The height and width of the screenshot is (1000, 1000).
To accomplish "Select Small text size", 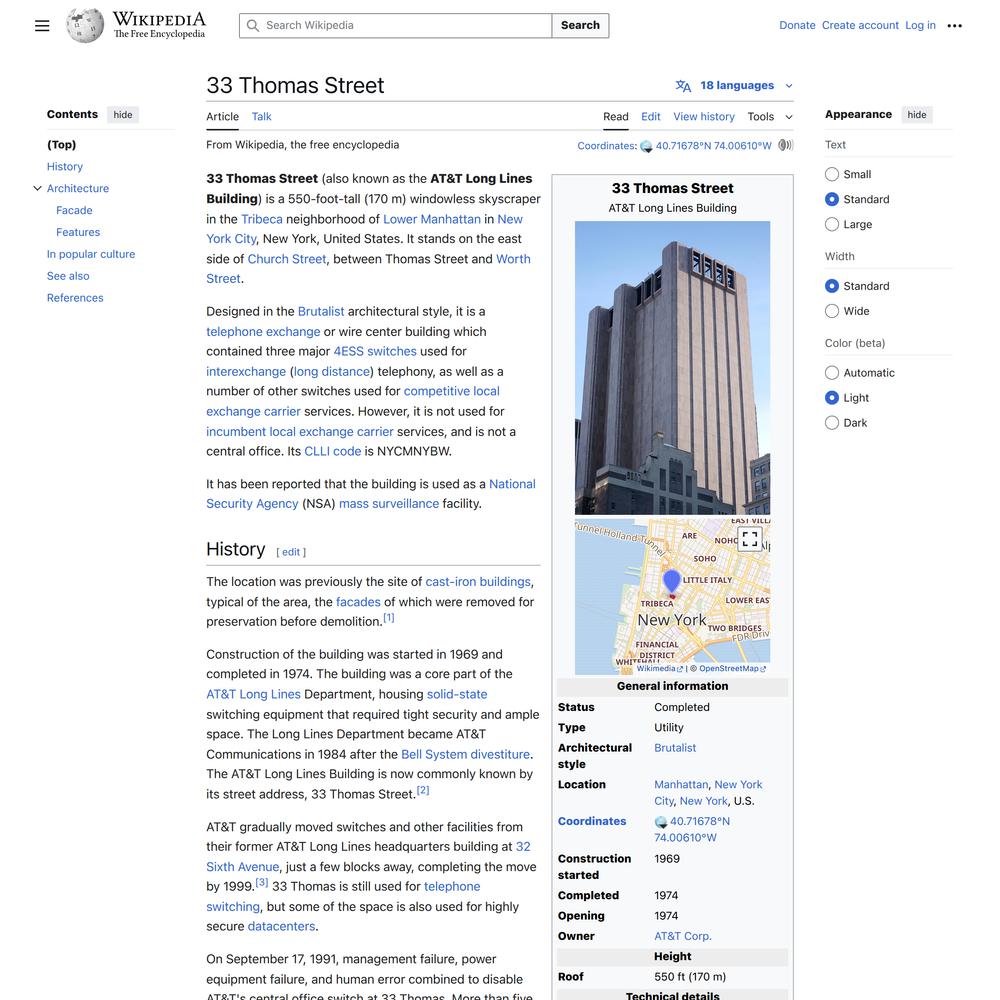I will (x=832, y=174).
